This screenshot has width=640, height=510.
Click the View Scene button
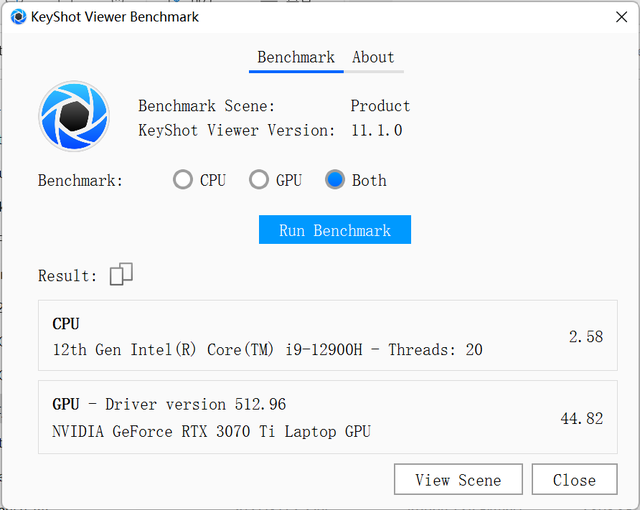pyautogui.click(x=458, y=480)
